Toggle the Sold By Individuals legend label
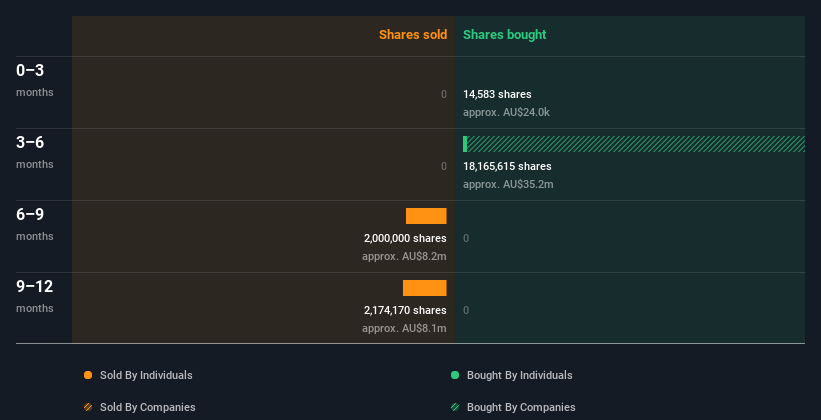The width and height of the screenshot is (821, 420). (x=146, y=375)
